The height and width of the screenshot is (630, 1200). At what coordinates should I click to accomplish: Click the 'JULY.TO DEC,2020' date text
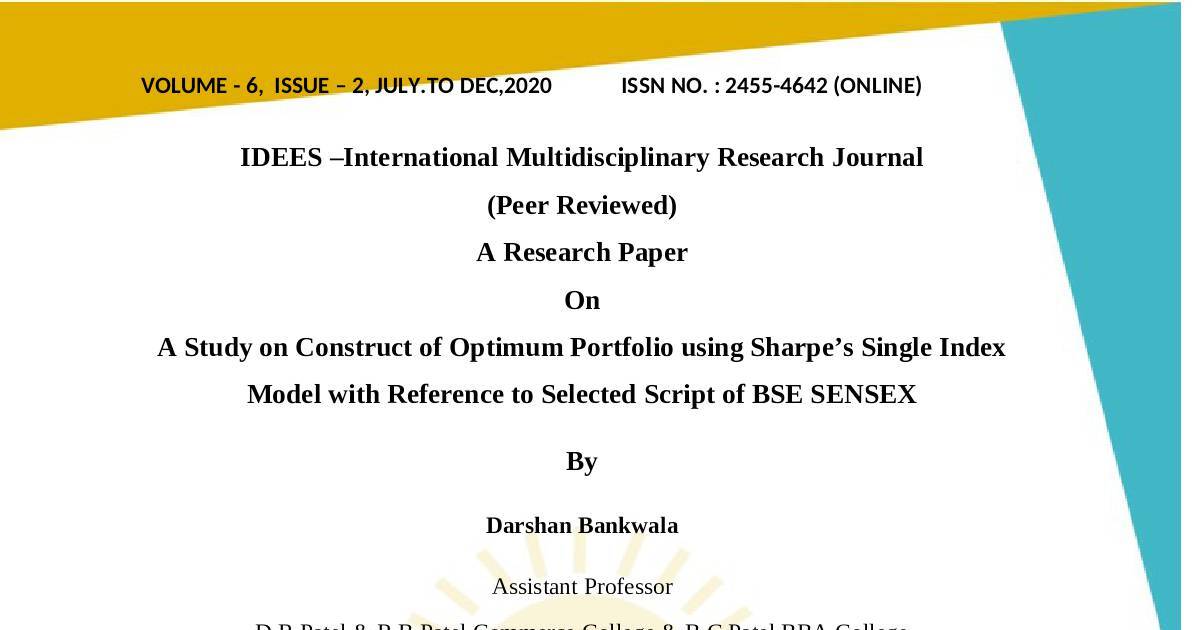click(463, 86)
